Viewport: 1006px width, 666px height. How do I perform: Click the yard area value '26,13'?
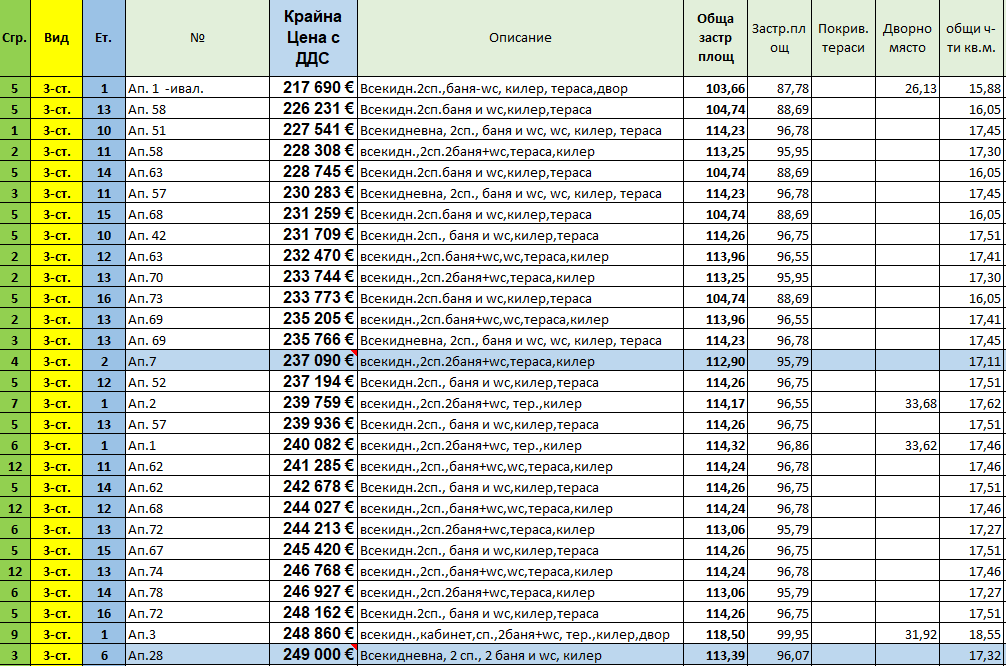click(907, 89)
